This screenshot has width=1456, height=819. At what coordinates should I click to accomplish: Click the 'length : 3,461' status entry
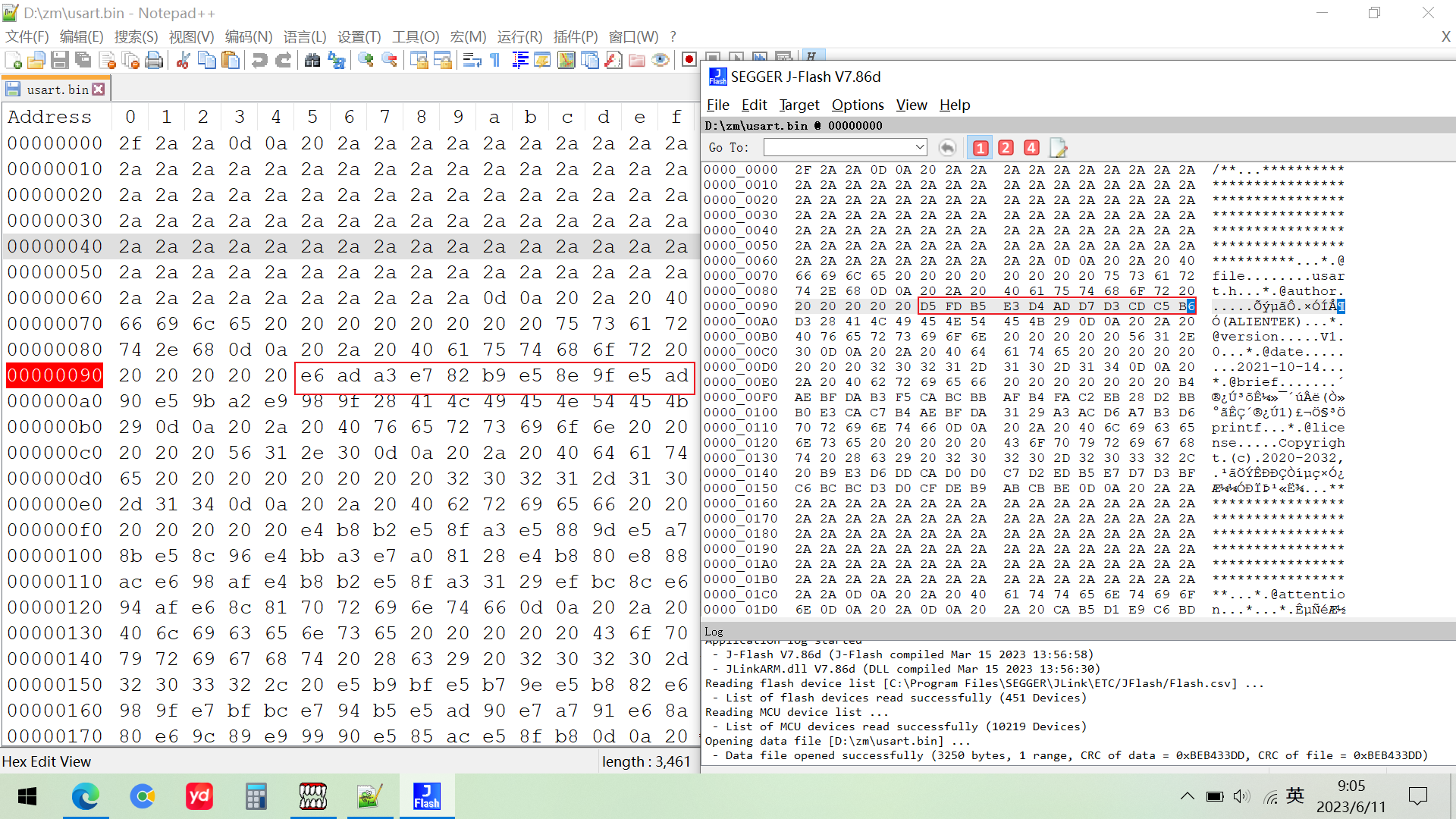click(x=646, y=761)
